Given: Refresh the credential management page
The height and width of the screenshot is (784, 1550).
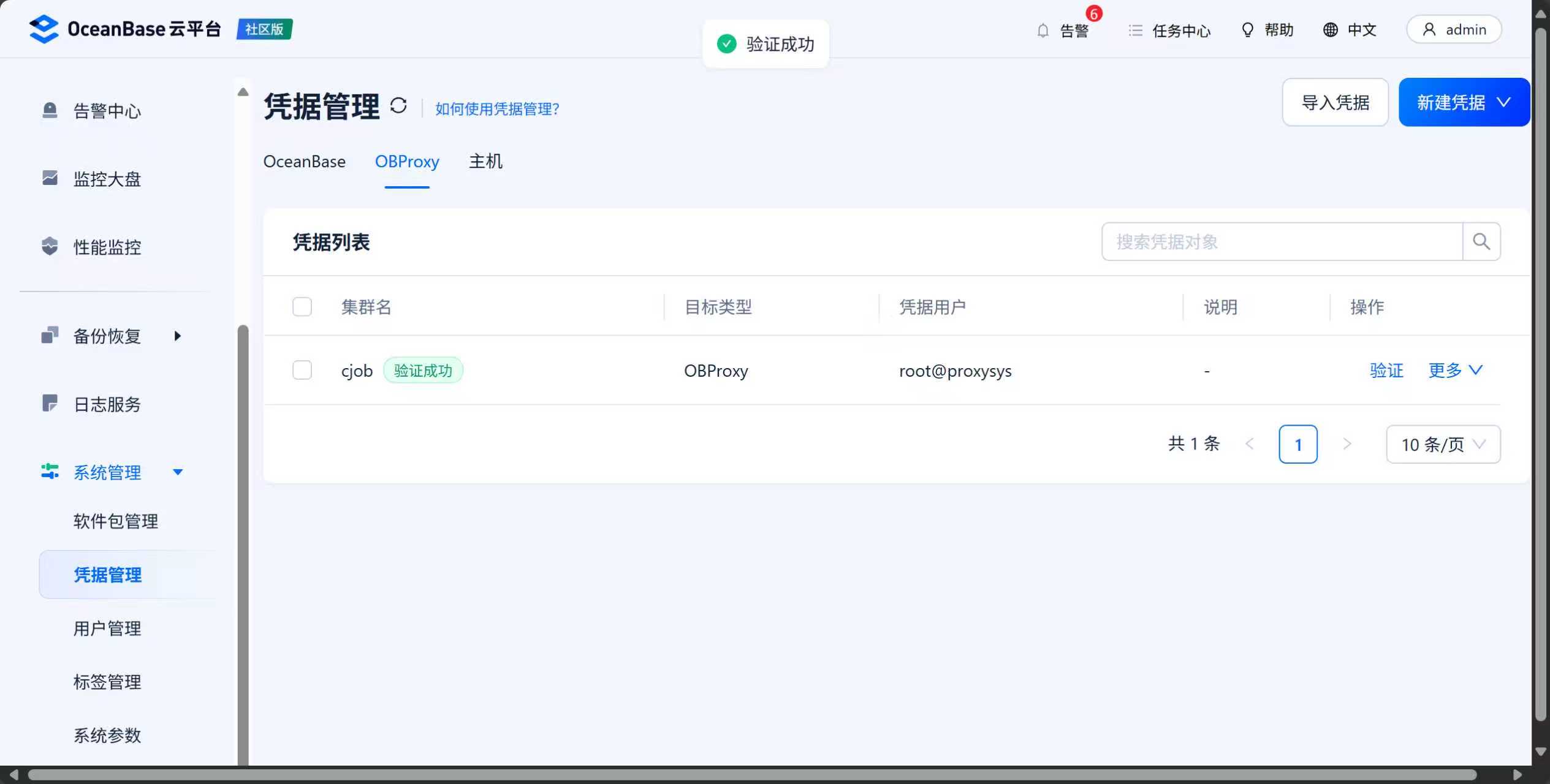Looking at the screenshot, I should point(398,106).
